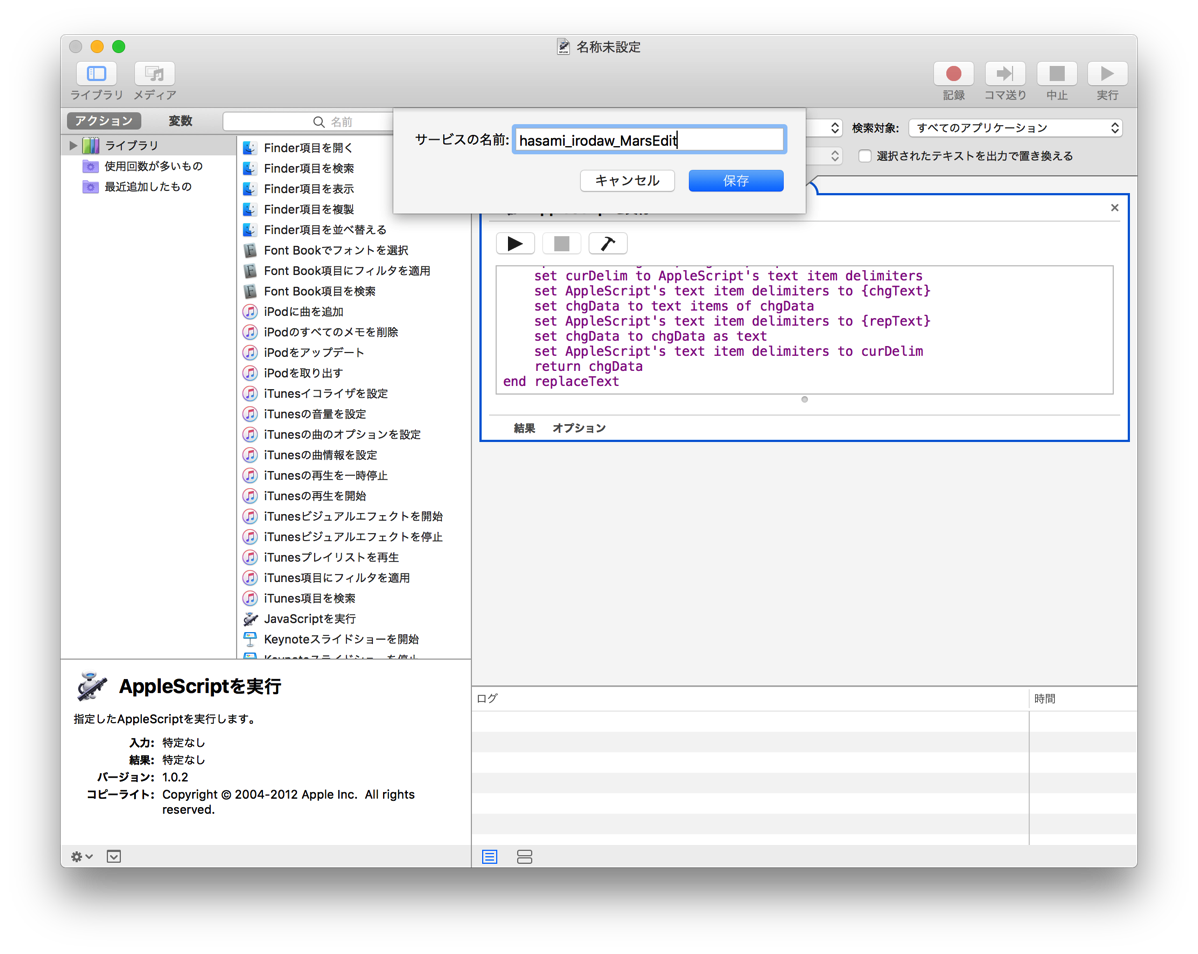
Task: Remove the AppleScript action with the X
Action: (x=1115, y=208)
